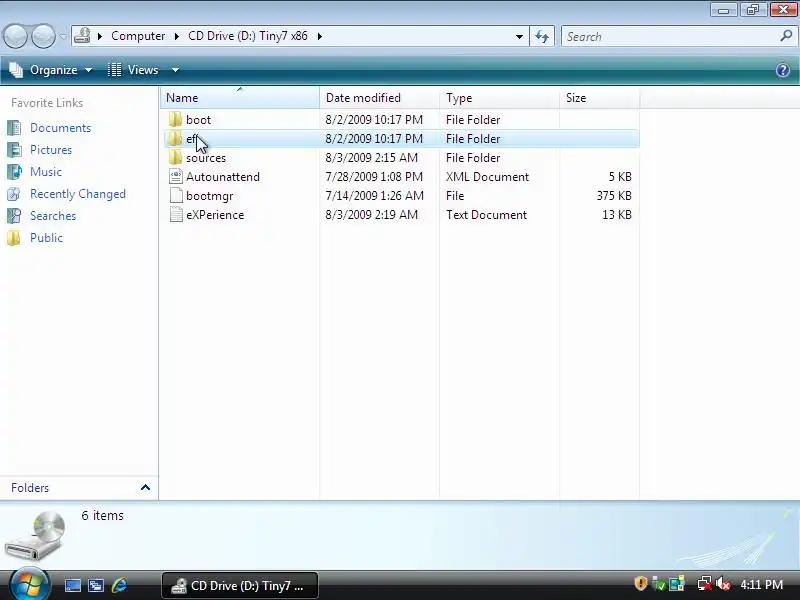Viewport: 800px width, 600px height.
Task: Sort by Date modified column
Action: point(379,97)
